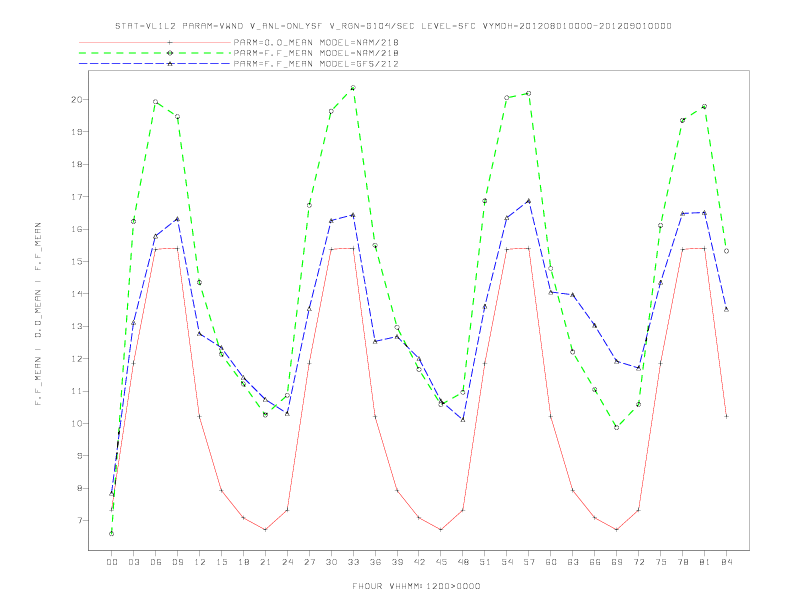Click x-axis tick label 45
This screenshot has width=792, height=612.
pyautogui.click(x=441, y=562)
